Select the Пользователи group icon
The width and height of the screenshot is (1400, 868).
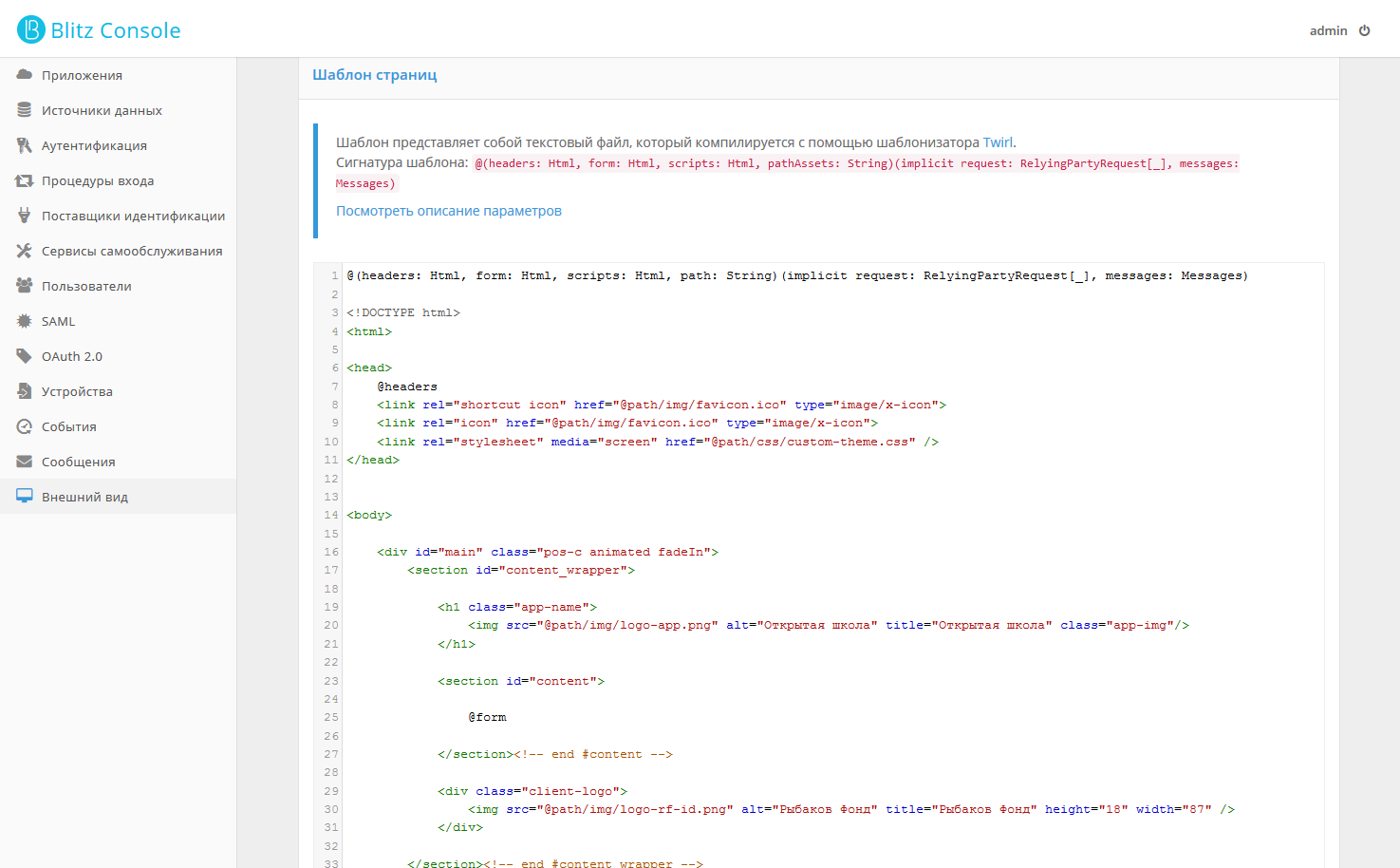pos(25,285)
